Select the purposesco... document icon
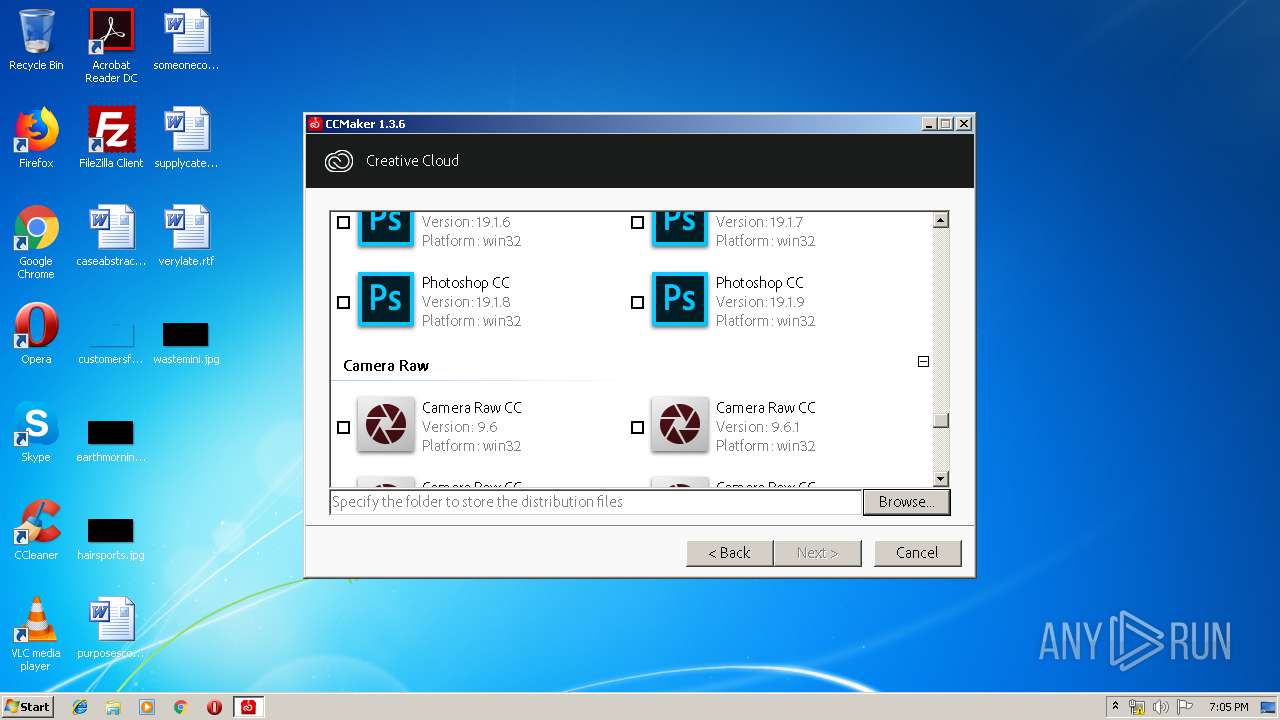This screenshot has height=720, width=1280. pos(111,620)
